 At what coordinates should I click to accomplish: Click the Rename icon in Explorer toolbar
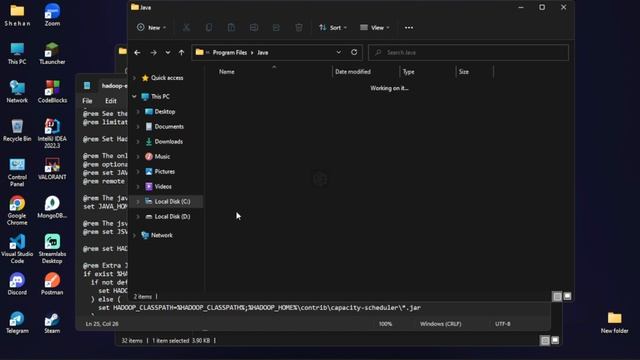(253, 27)
